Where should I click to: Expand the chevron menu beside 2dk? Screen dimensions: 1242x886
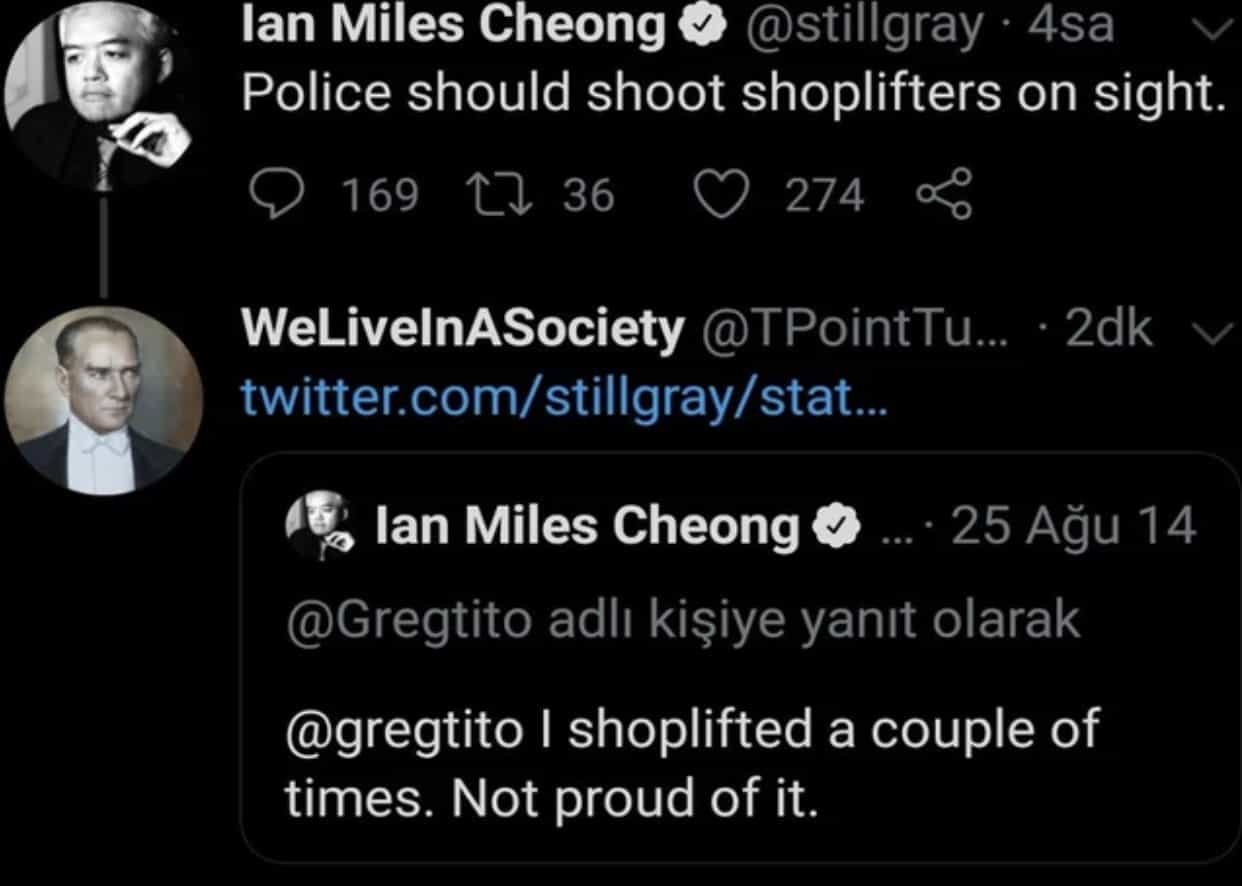tap(1214, 334)
